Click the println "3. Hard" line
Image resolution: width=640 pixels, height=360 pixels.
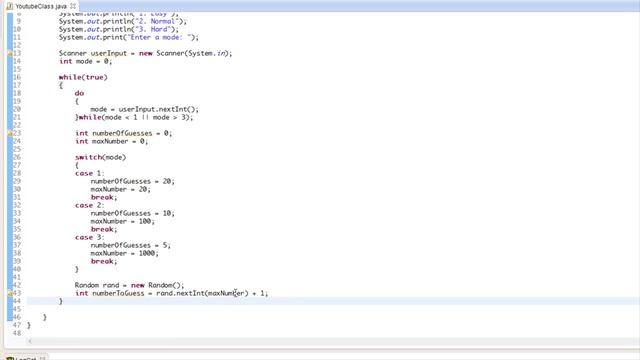[119, 29]
